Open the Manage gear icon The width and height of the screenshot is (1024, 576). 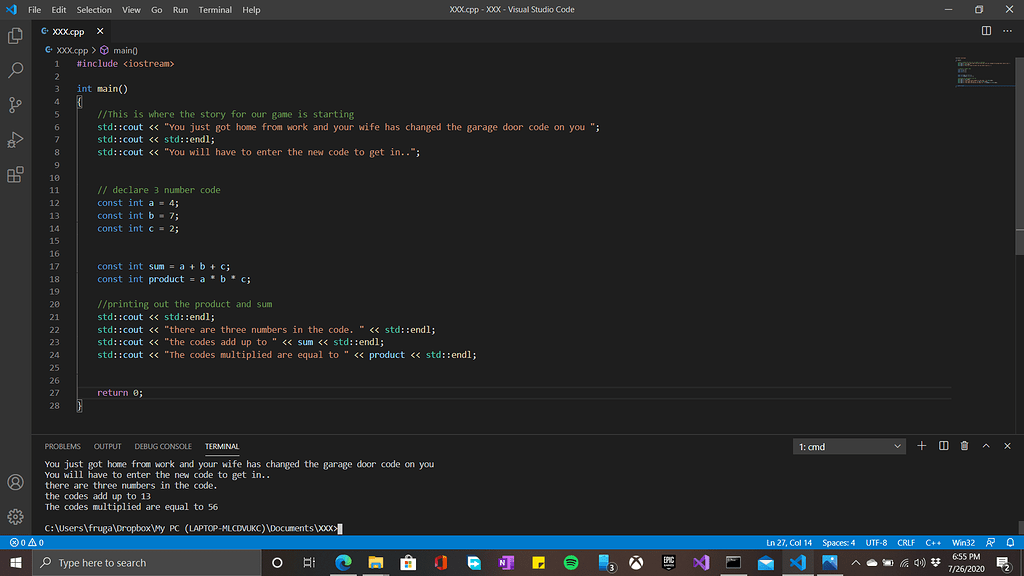point(15,517)
